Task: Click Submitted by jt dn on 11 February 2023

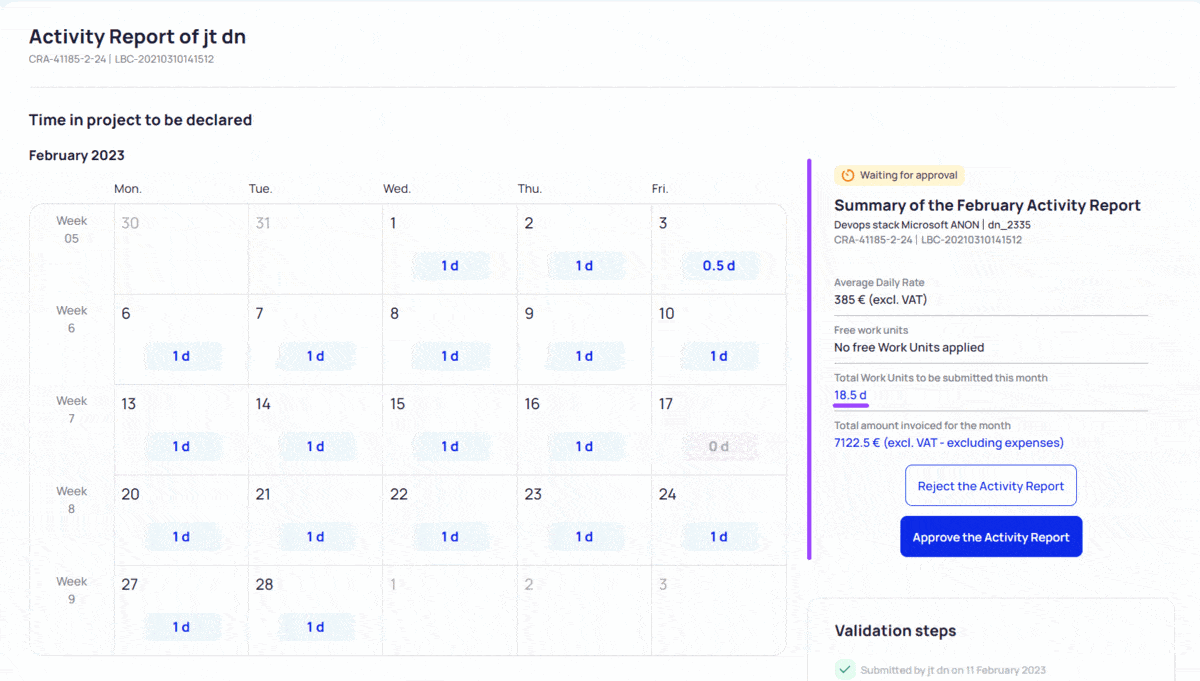Action: tap(953, 669)
